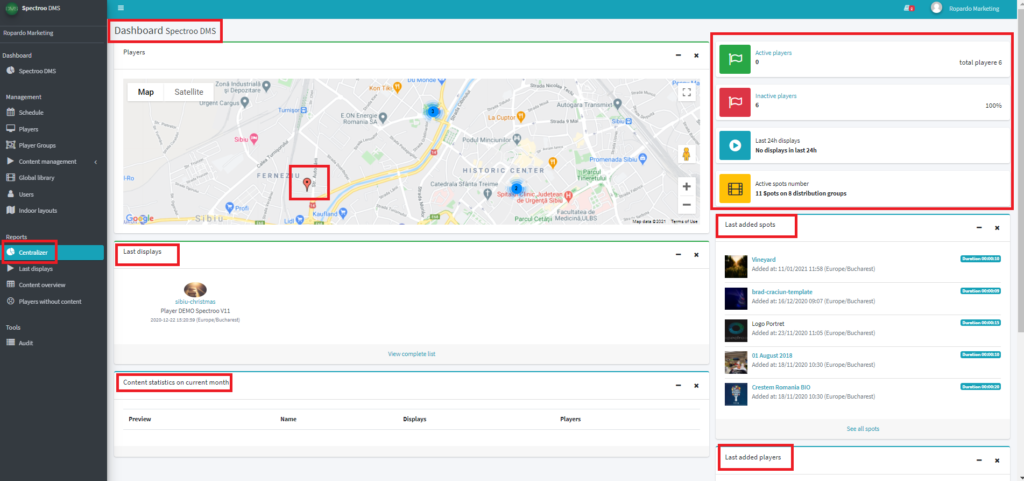Collapse the Last added players panel
The height and width of the screenshot is (481, 1024).
[979, 460]
